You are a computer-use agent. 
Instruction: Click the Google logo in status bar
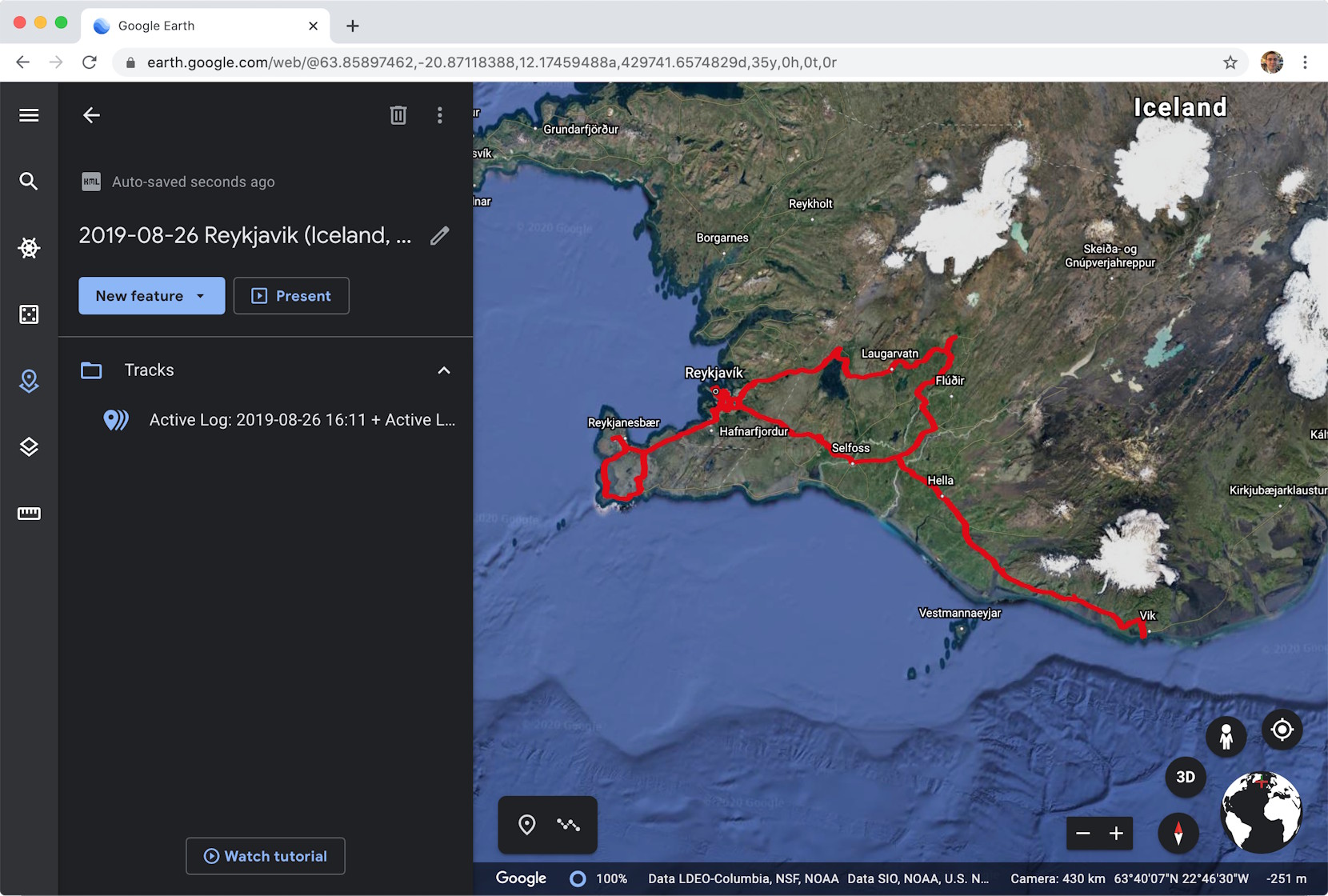[521, 878]
